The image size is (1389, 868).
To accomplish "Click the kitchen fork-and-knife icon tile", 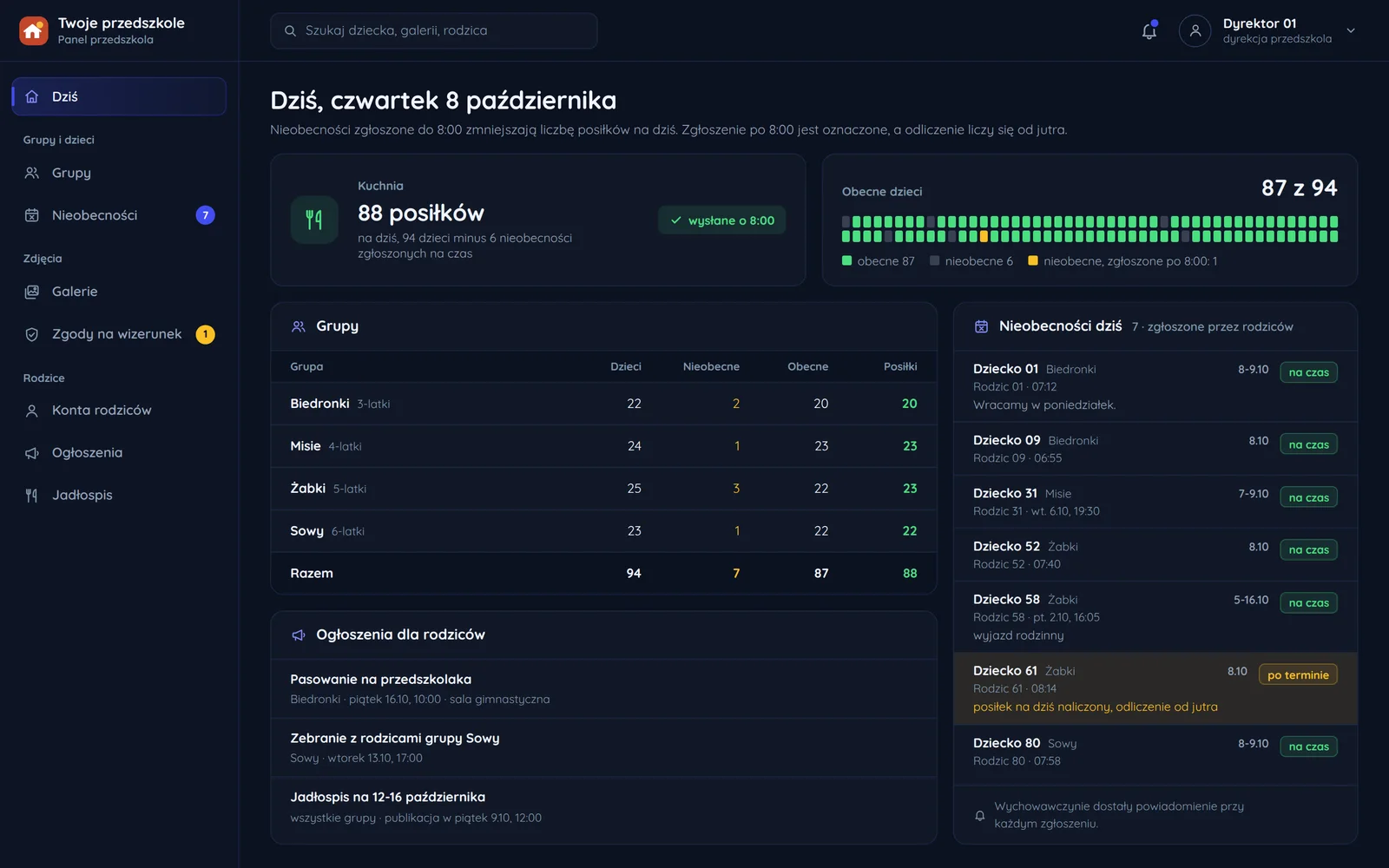I will coord(314,220).
